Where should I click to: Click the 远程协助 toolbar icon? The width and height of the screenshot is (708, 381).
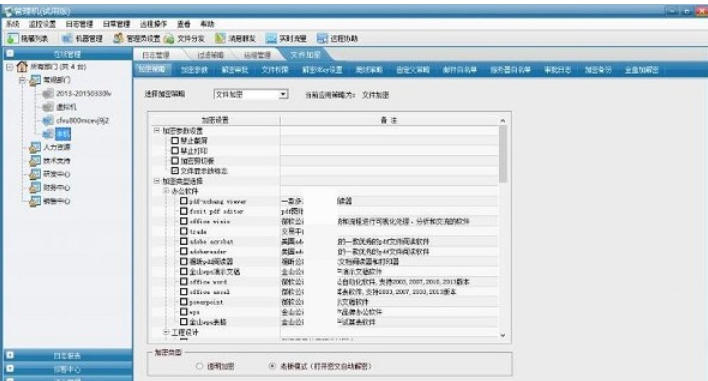[x=322, y=39]
